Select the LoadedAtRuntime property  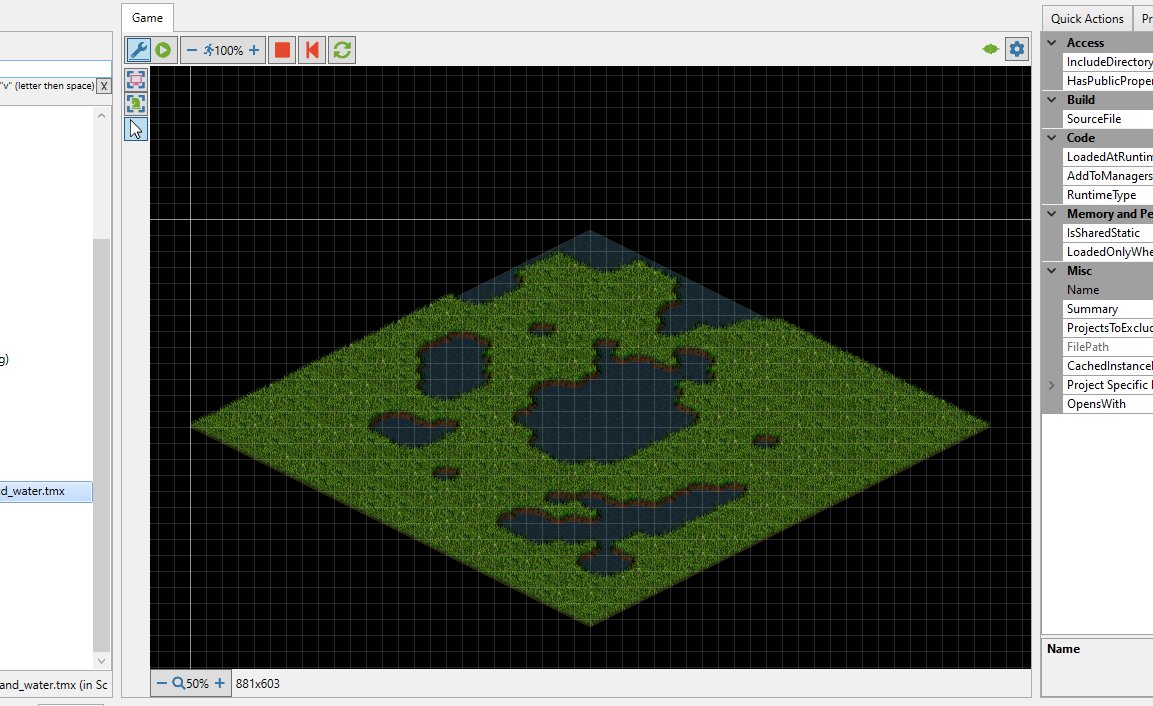tap(1107, 157)
